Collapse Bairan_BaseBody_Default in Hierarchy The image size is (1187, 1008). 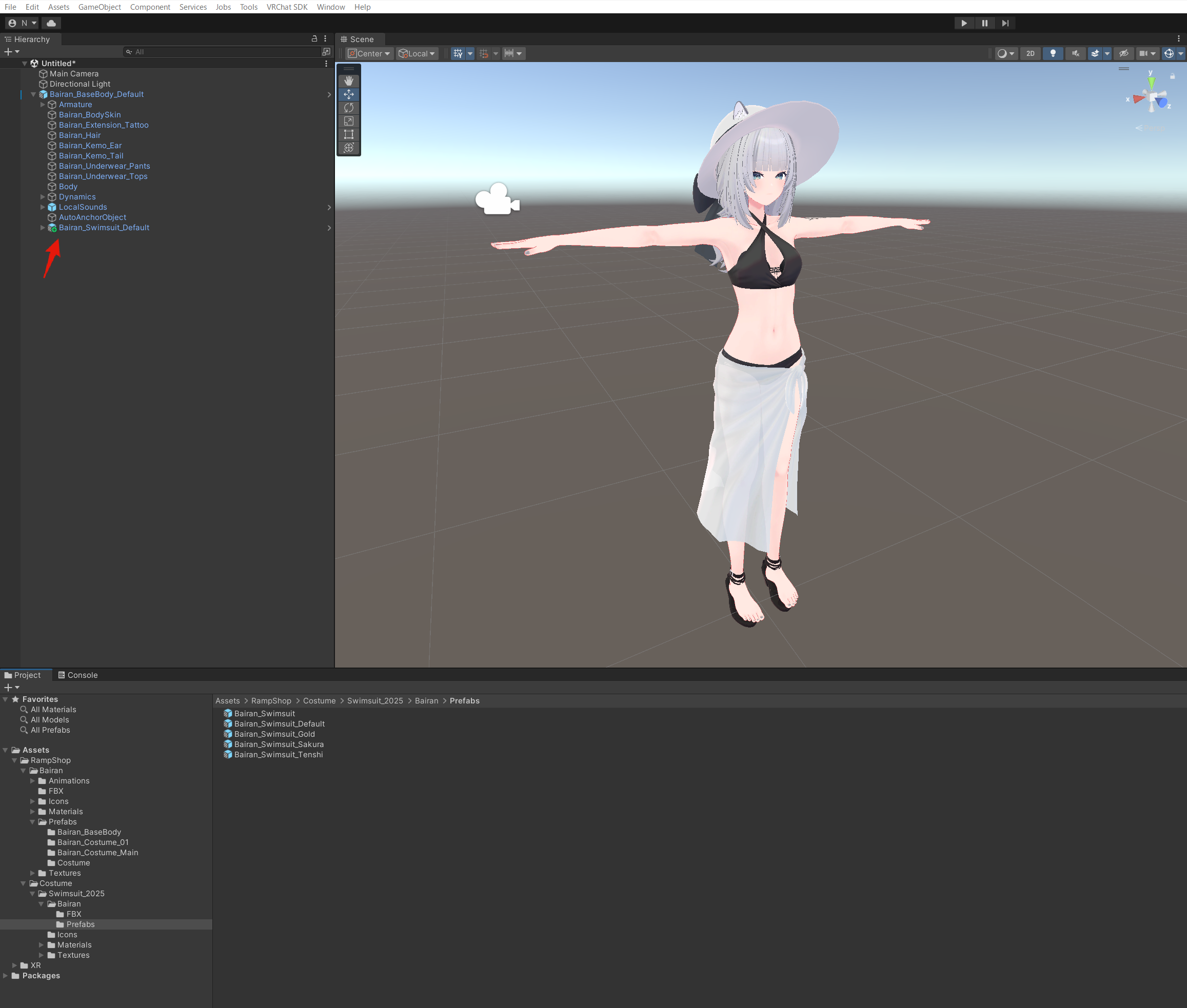click(33, 94)
